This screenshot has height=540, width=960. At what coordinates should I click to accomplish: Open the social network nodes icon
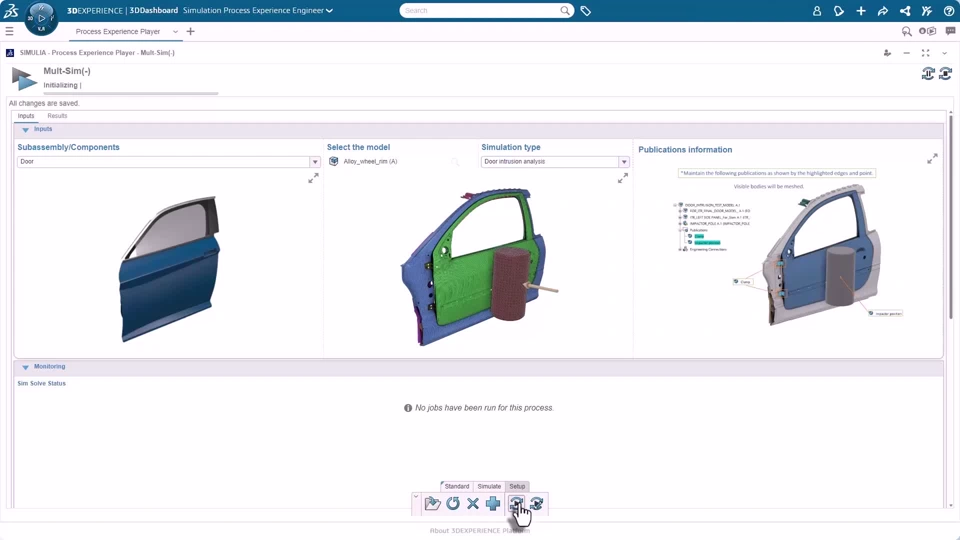pyautogui.click(x=905, y=10)
